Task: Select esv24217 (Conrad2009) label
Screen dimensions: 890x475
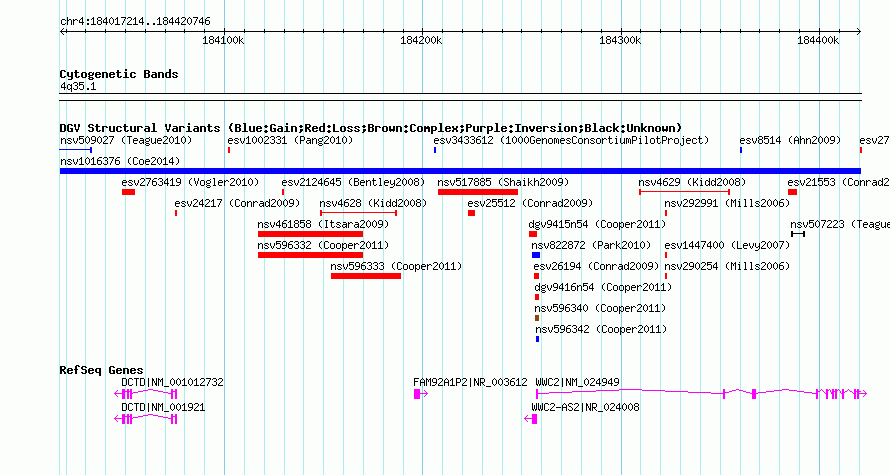Action: (x=237, y=203)
